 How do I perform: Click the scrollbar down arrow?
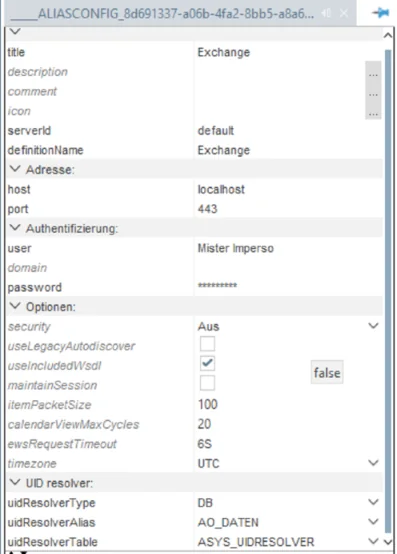coord(388,542)
